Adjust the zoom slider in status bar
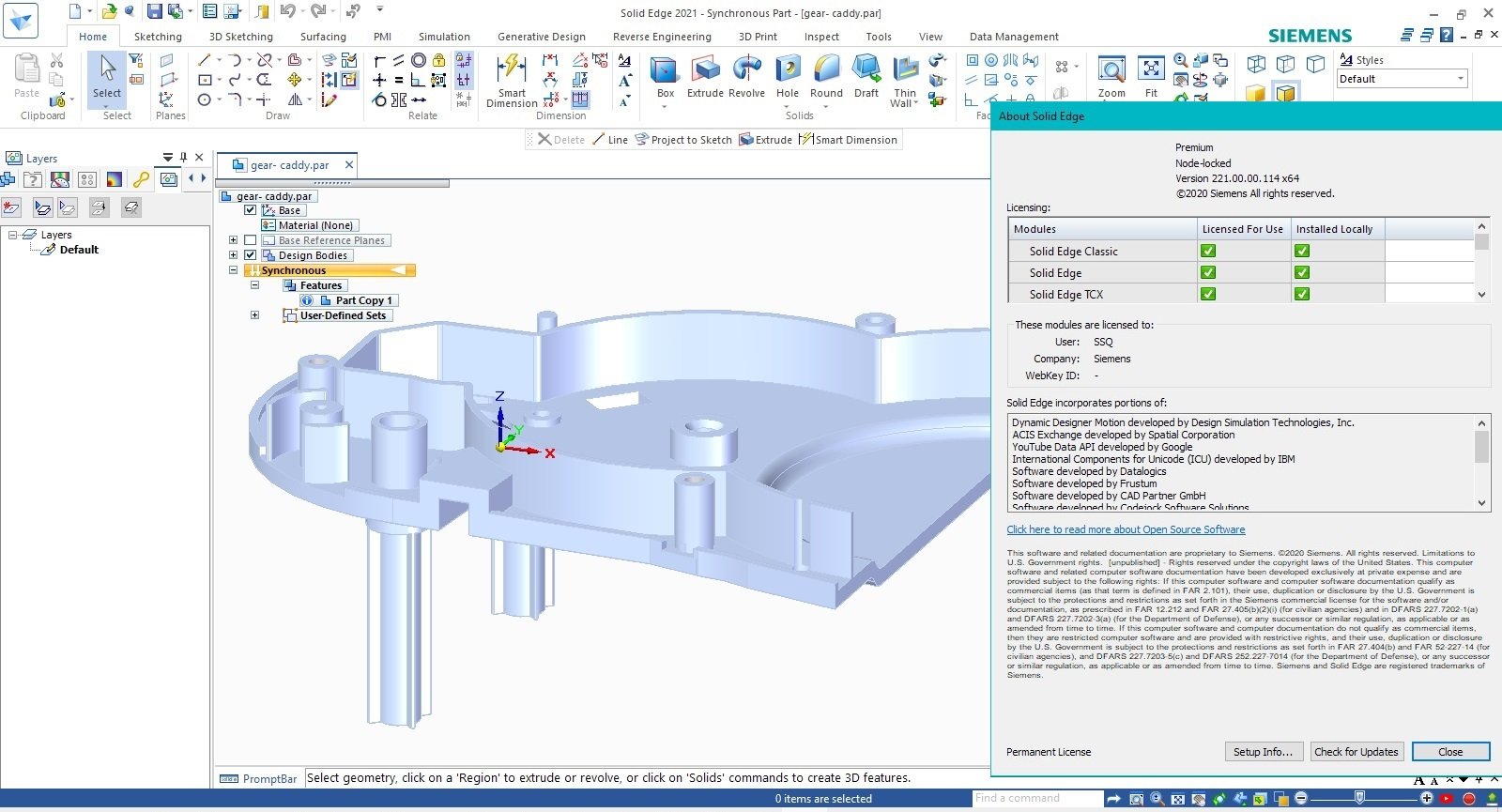This screenshot has height=812, width=1502. (x=1358, y=798)
